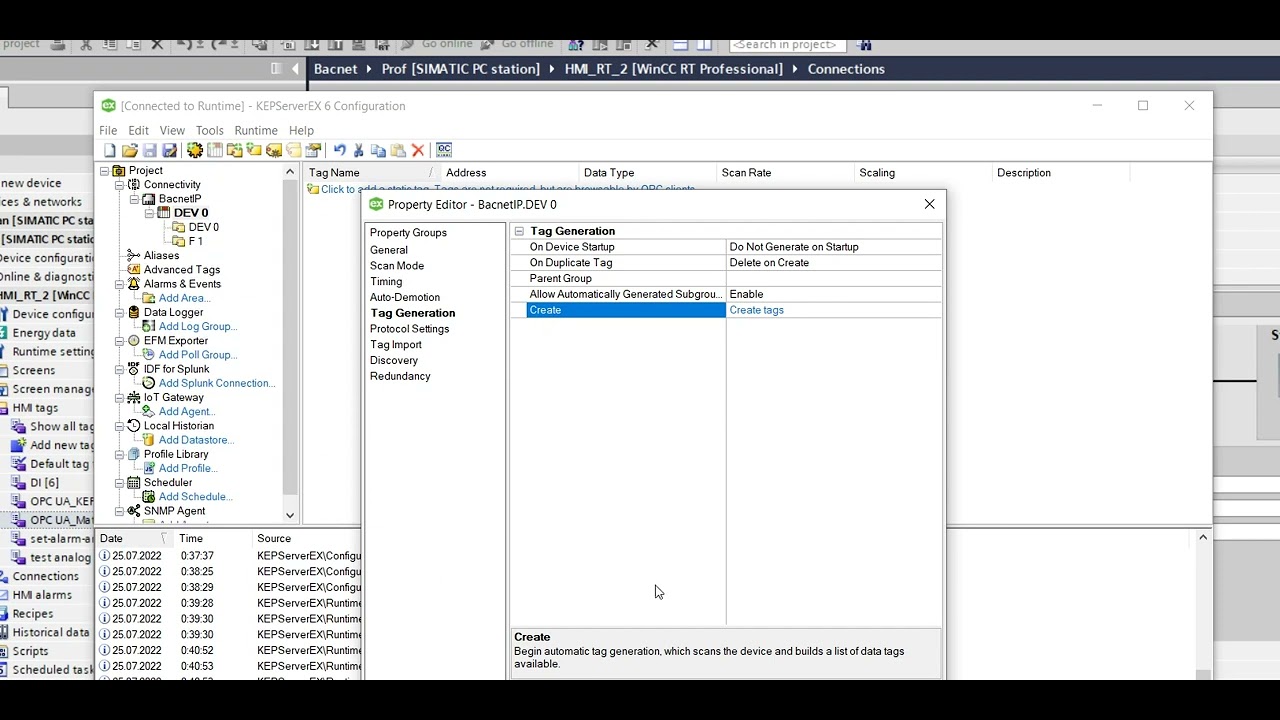Open the View menu

click(172, 131)
